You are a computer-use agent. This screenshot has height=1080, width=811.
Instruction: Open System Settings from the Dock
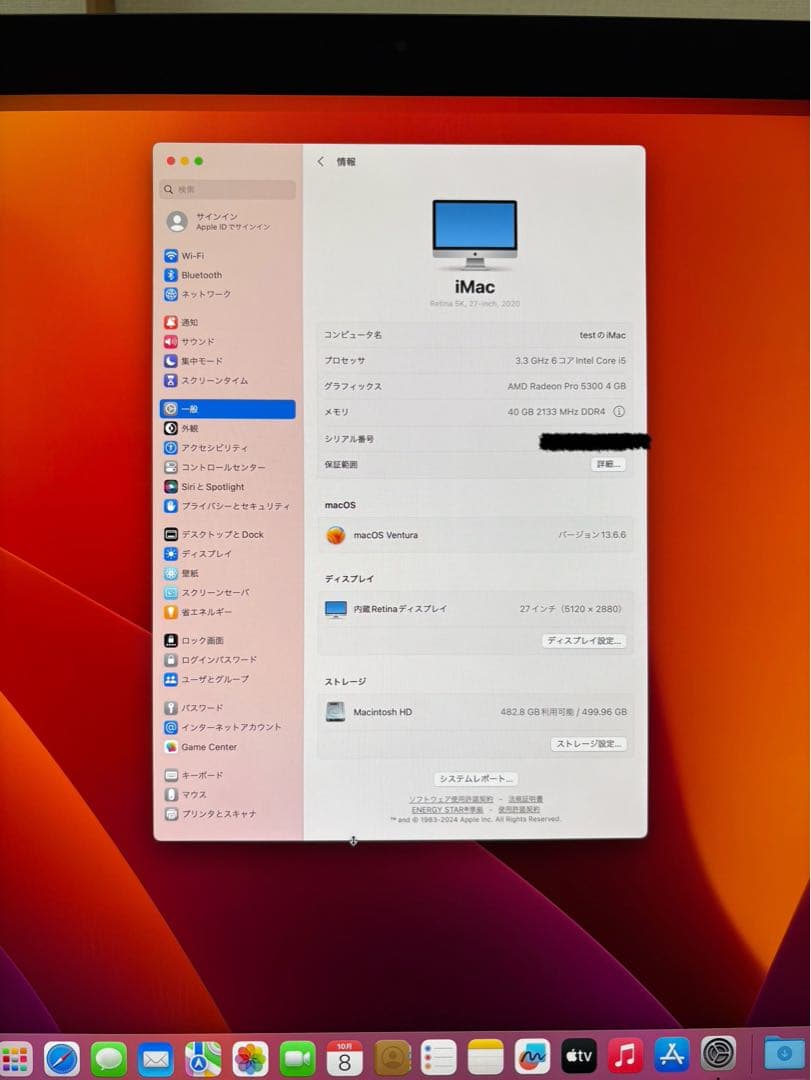click(719, 1054)
